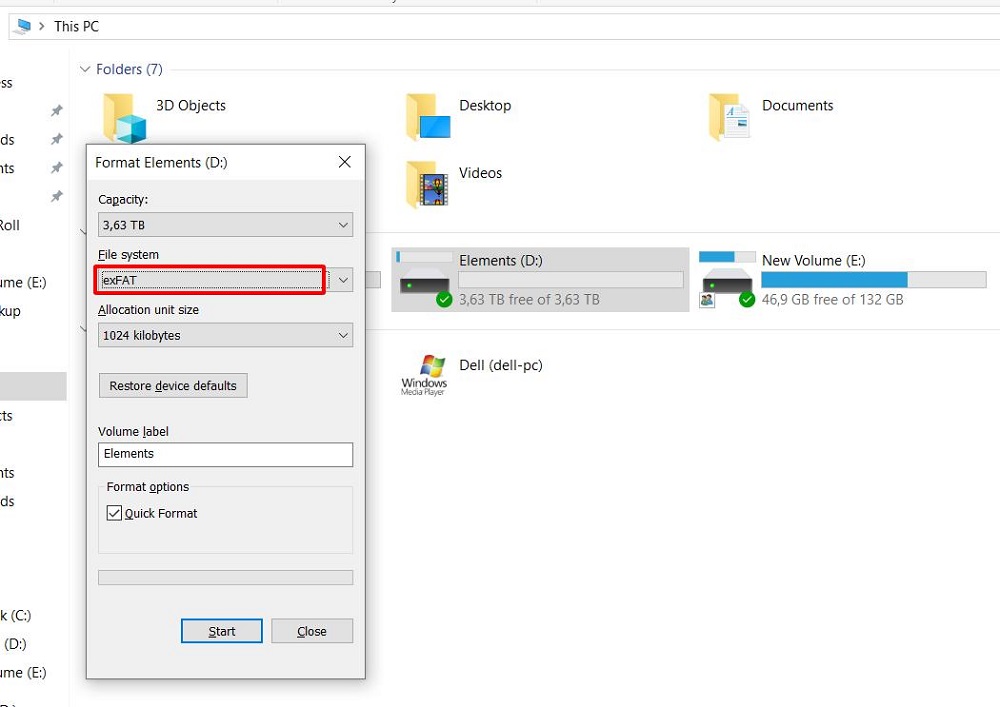Click the Close button in Format dialog

pyautogui.click(x=312, y=631)
